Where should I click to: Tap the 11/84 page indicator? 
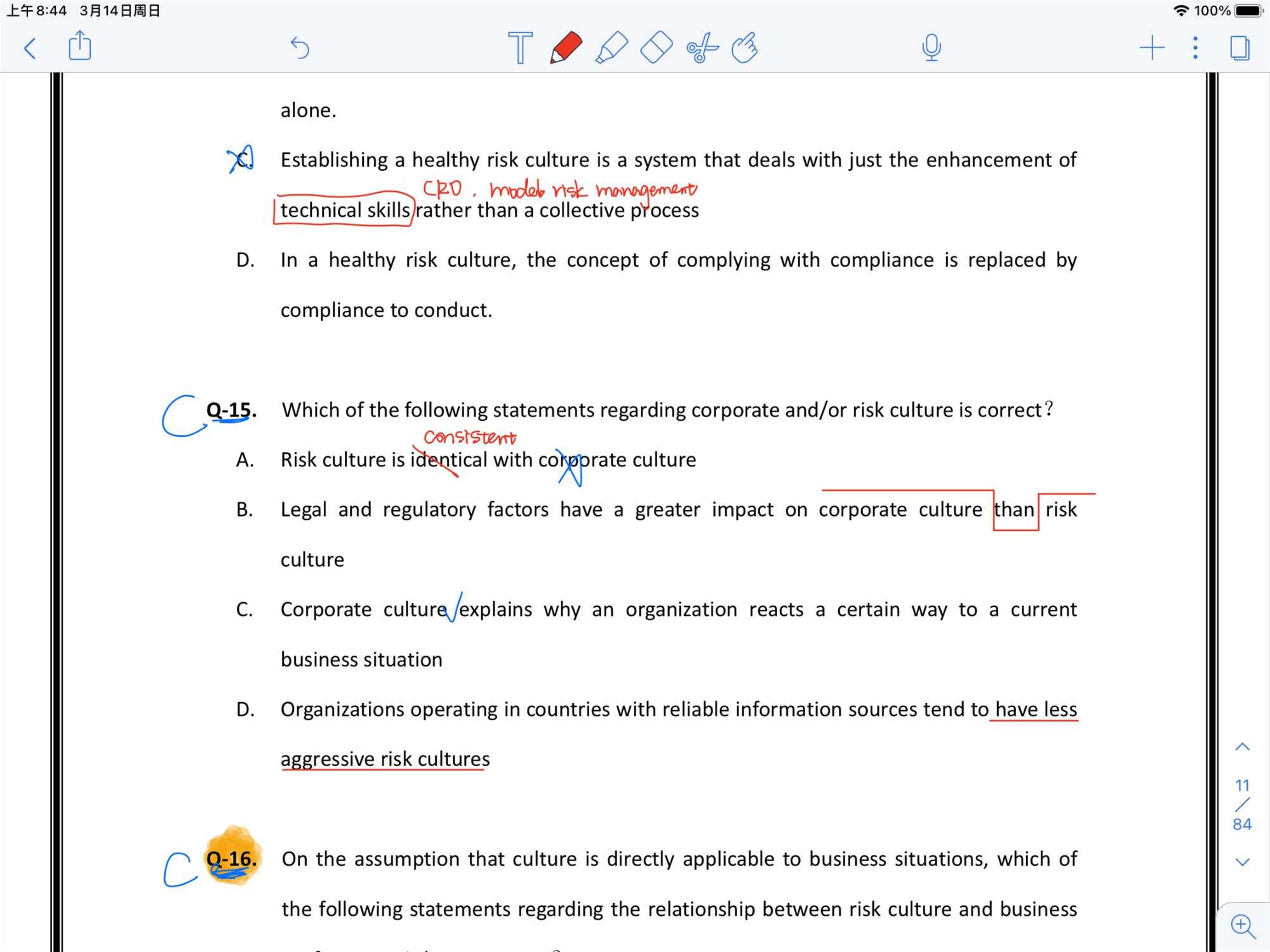click(1242, 805)
